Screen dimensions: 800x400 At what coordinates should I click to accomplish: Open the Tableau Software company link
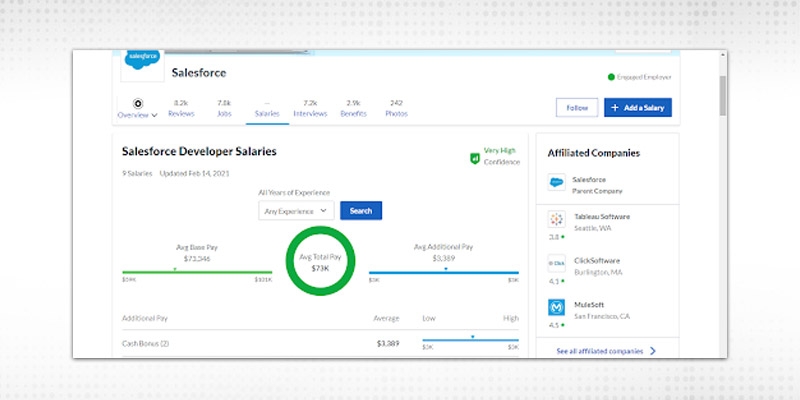[602, 216]
